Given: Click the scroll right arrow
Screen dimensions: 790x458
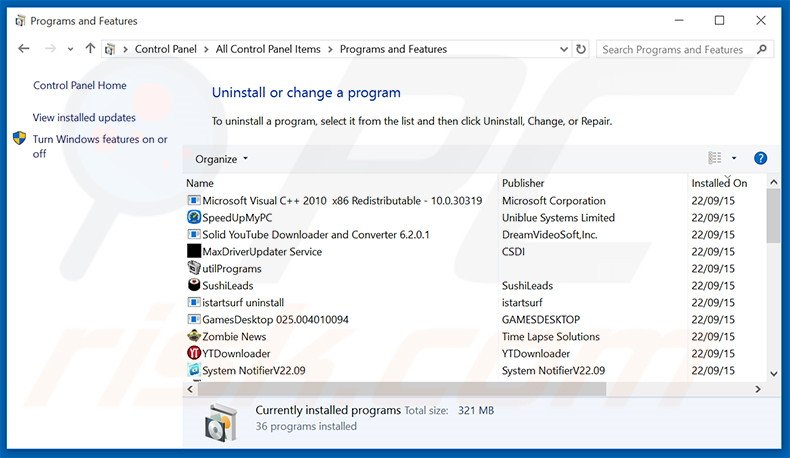Looking at the screenshot, I should pyautogui.click(x=757, y=389).
